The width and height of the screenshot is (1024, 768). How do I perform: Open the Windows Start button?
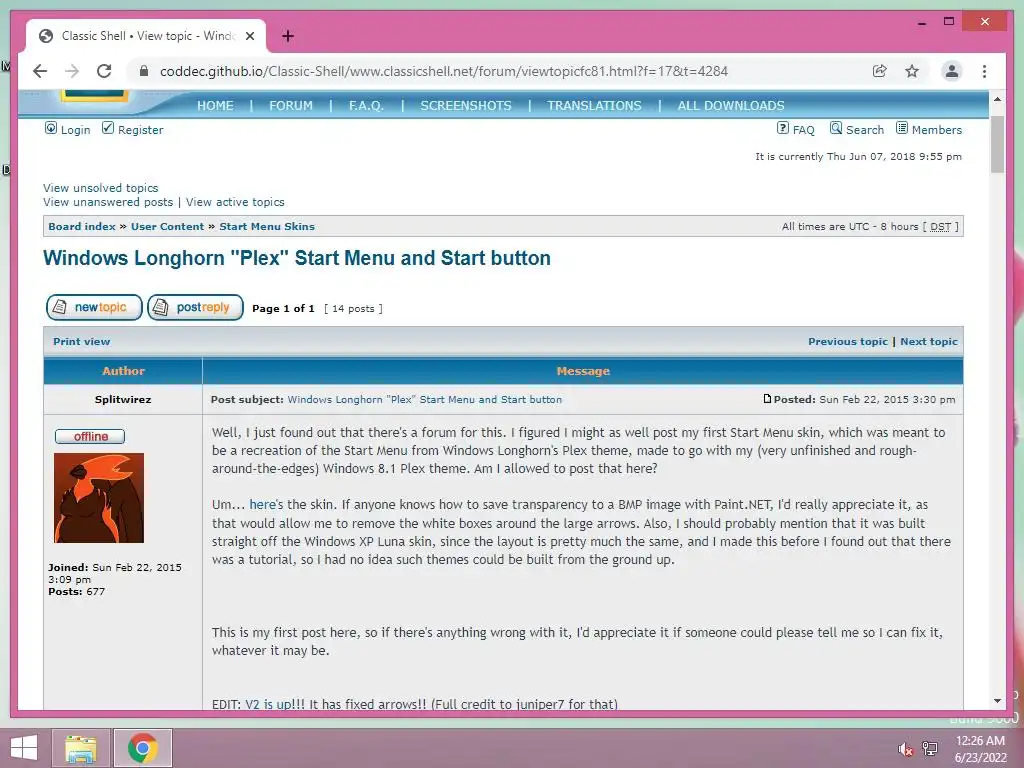click(x=24, y=748)
